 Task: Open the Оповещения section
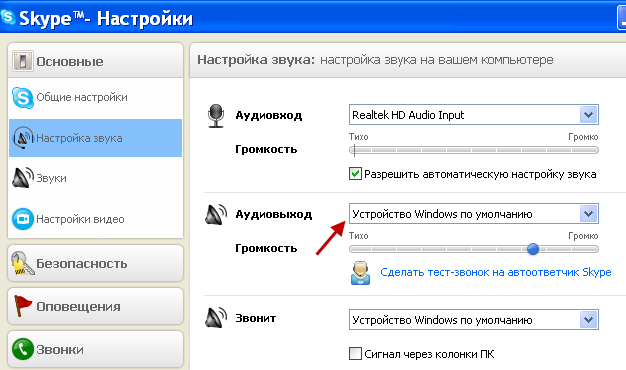[x=95, y=306]
